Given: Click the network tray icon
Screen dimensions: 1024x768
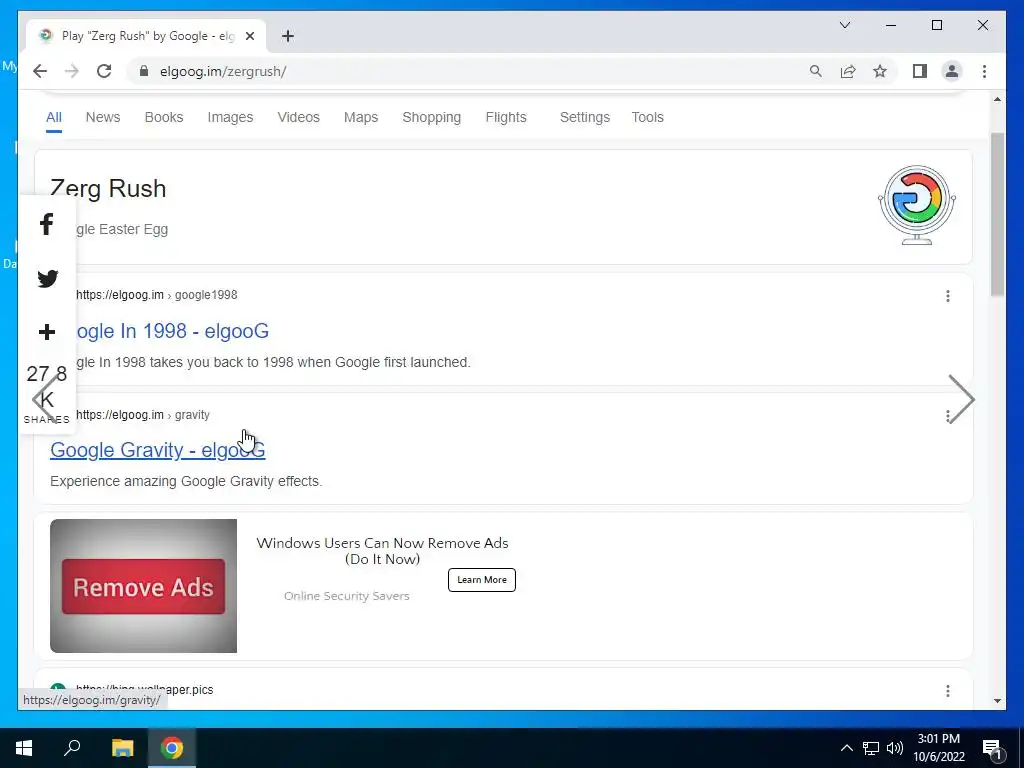Looking at the screenshot, I should point(871,748).
